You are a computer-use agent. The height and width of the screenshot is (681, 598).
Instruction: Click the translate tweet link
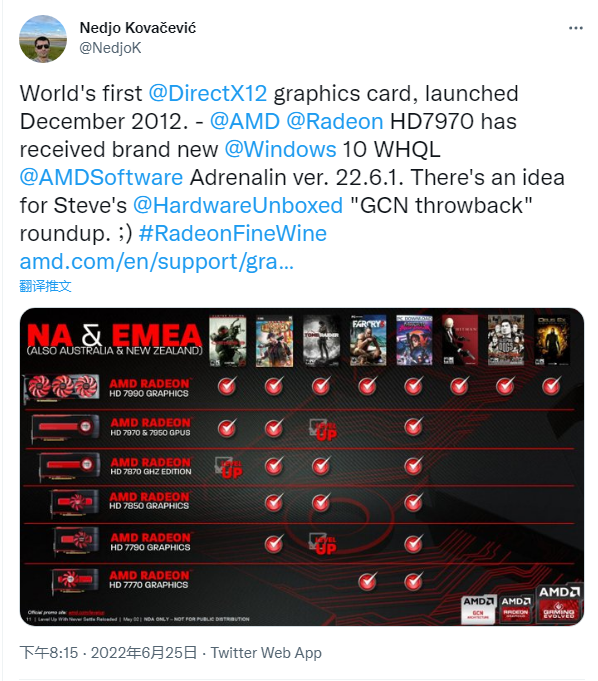(x=45, y=286)
